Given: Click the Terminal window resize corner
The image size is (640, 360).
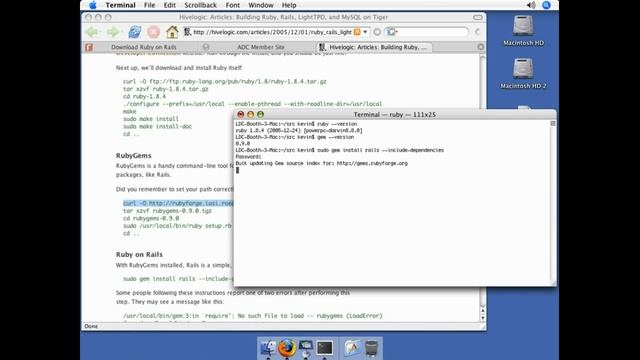Looking at the screenshot, I should 553,283.
